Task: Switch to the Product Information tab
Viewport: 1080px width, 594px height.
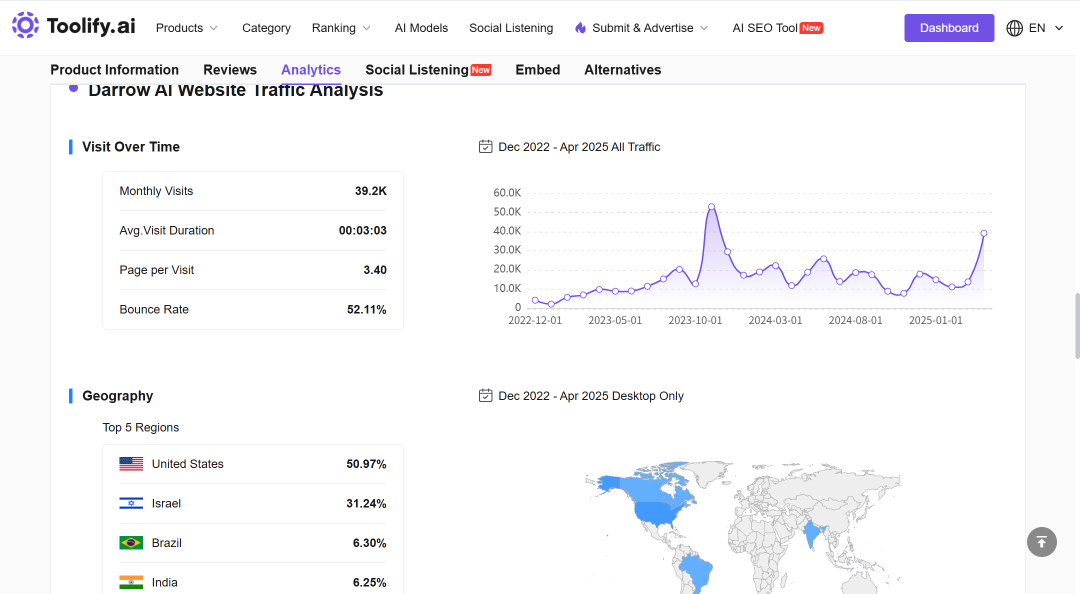Action: tap(114, 70)
